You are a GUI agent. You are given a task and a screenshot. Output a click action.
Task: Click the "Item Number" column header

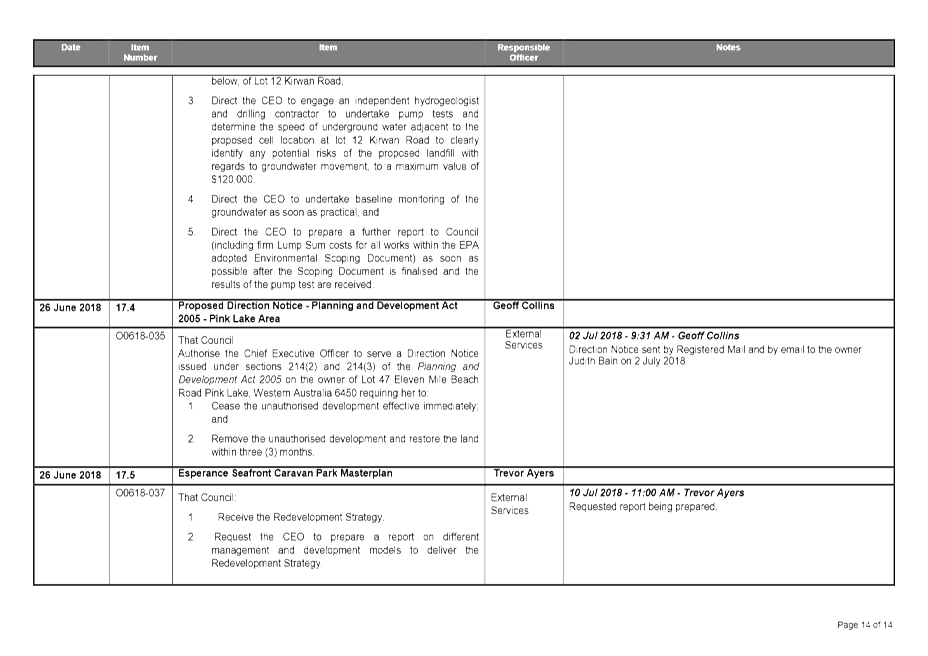coord(140,53)
